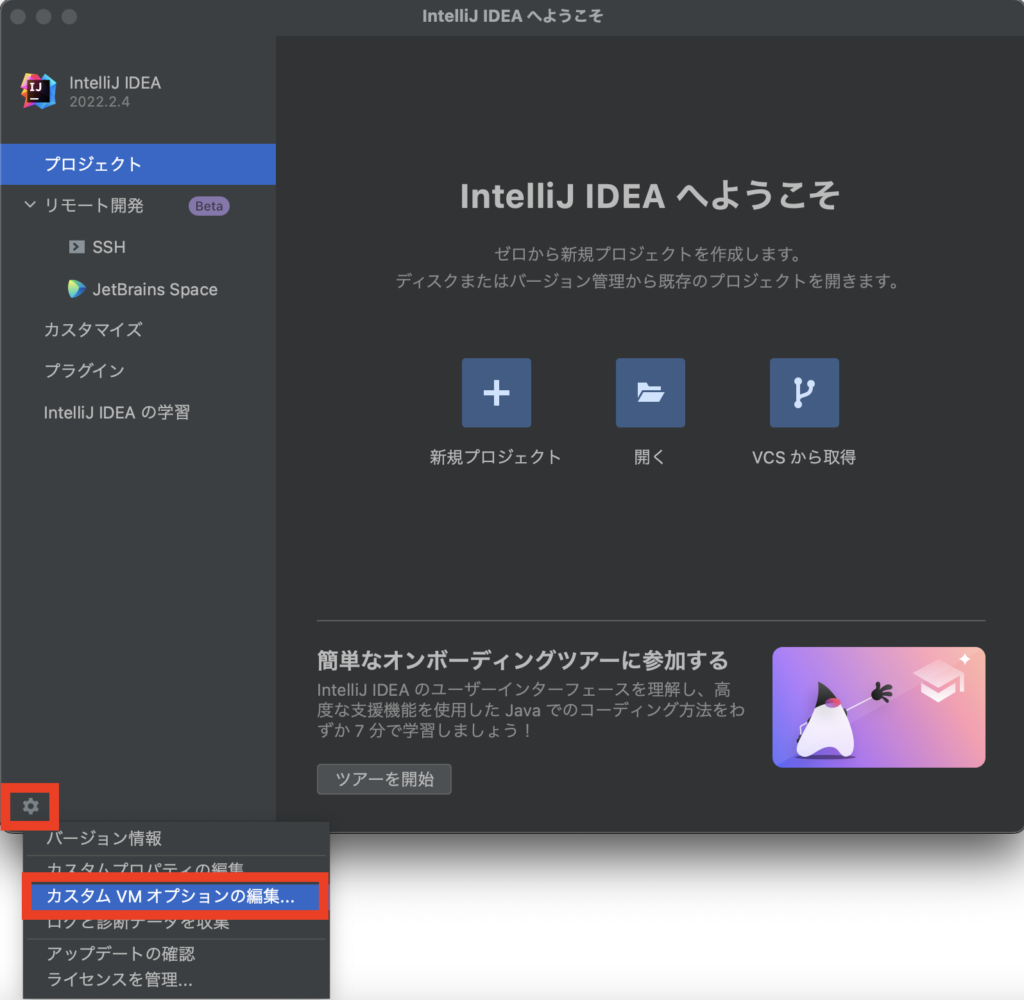1024x1000 pixels.
Task: Open the gear settings menu icon
Action: (x=31, y=806)
